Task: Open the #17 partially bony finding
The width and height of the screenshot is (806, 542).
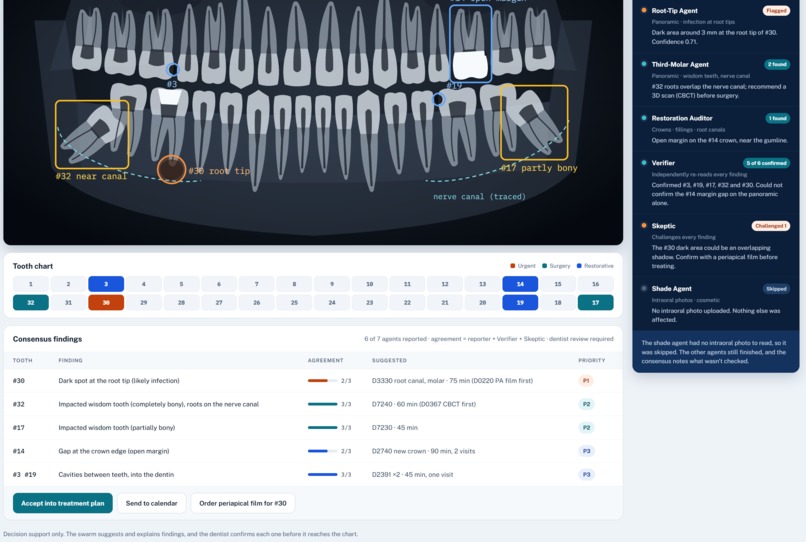Action: [x=313, y=427]
